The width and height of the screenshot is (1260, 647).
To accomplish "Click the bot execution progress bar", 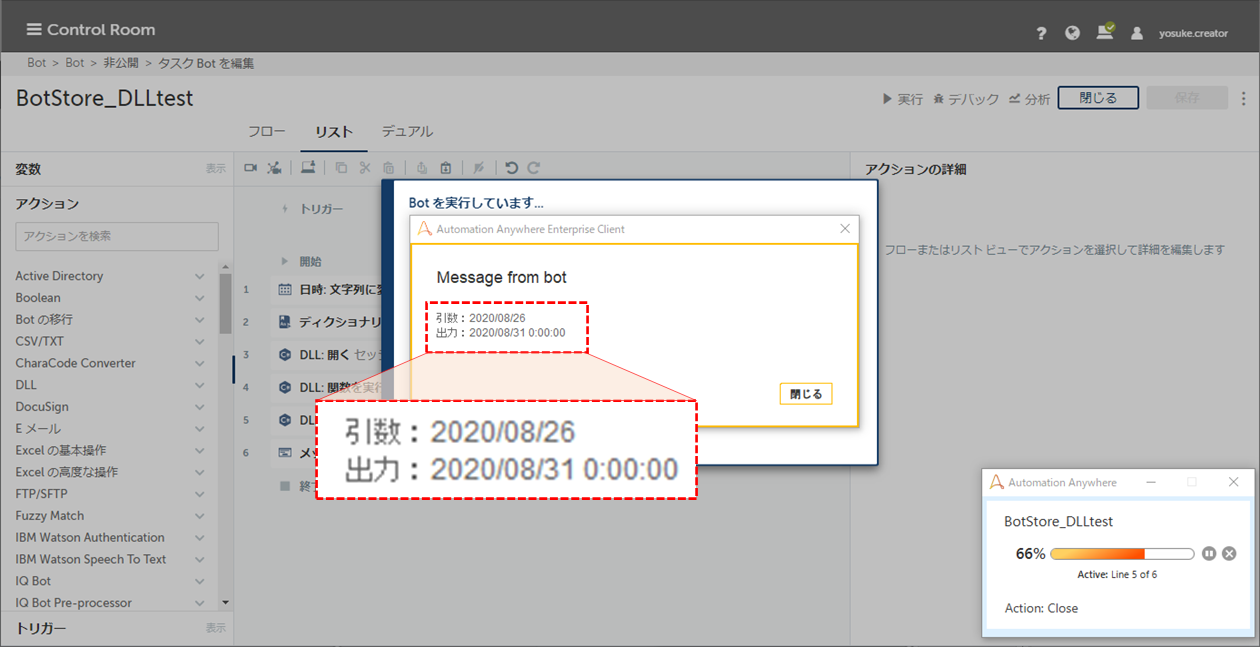I will (x=1122, y=554).
